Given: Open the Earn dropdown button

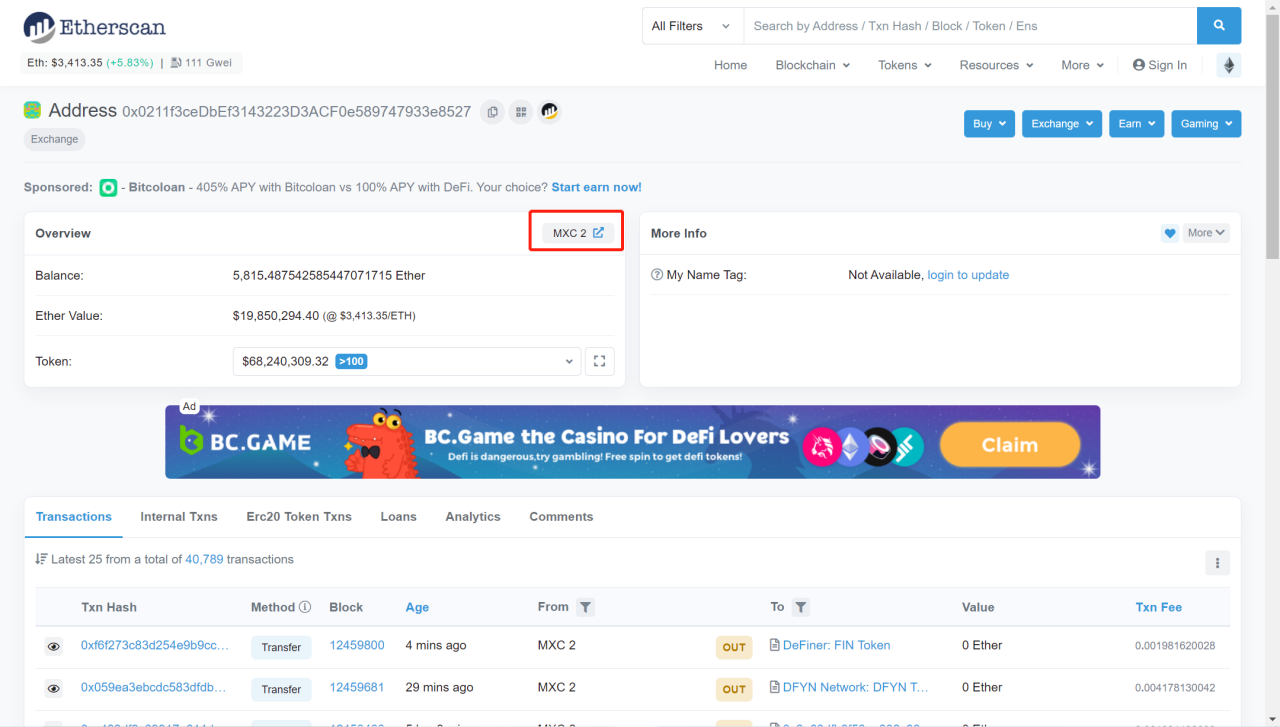Looking at the screenshot, I should [x=1136, y=124].
